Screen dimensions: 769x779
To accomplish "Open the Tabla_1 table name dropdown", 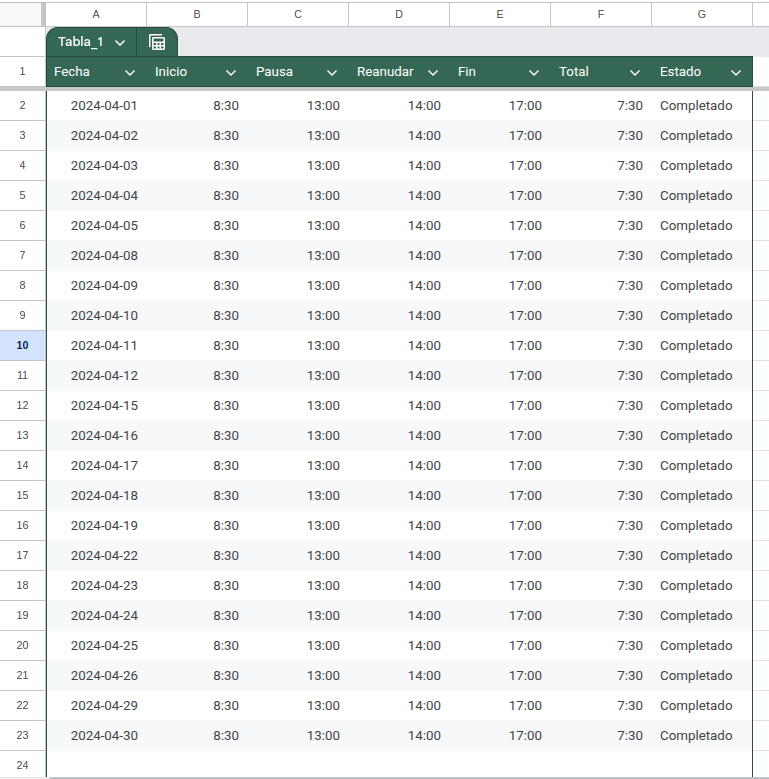I will pyautogui.click(x=120, y=42).
